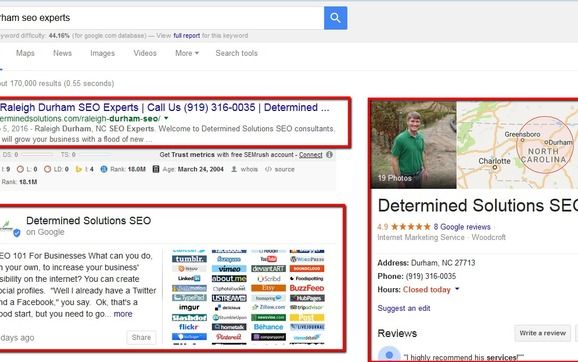Select the 'Age: March 24, 2004' value
The image size is (578, 362).
(x=193, y=169)
